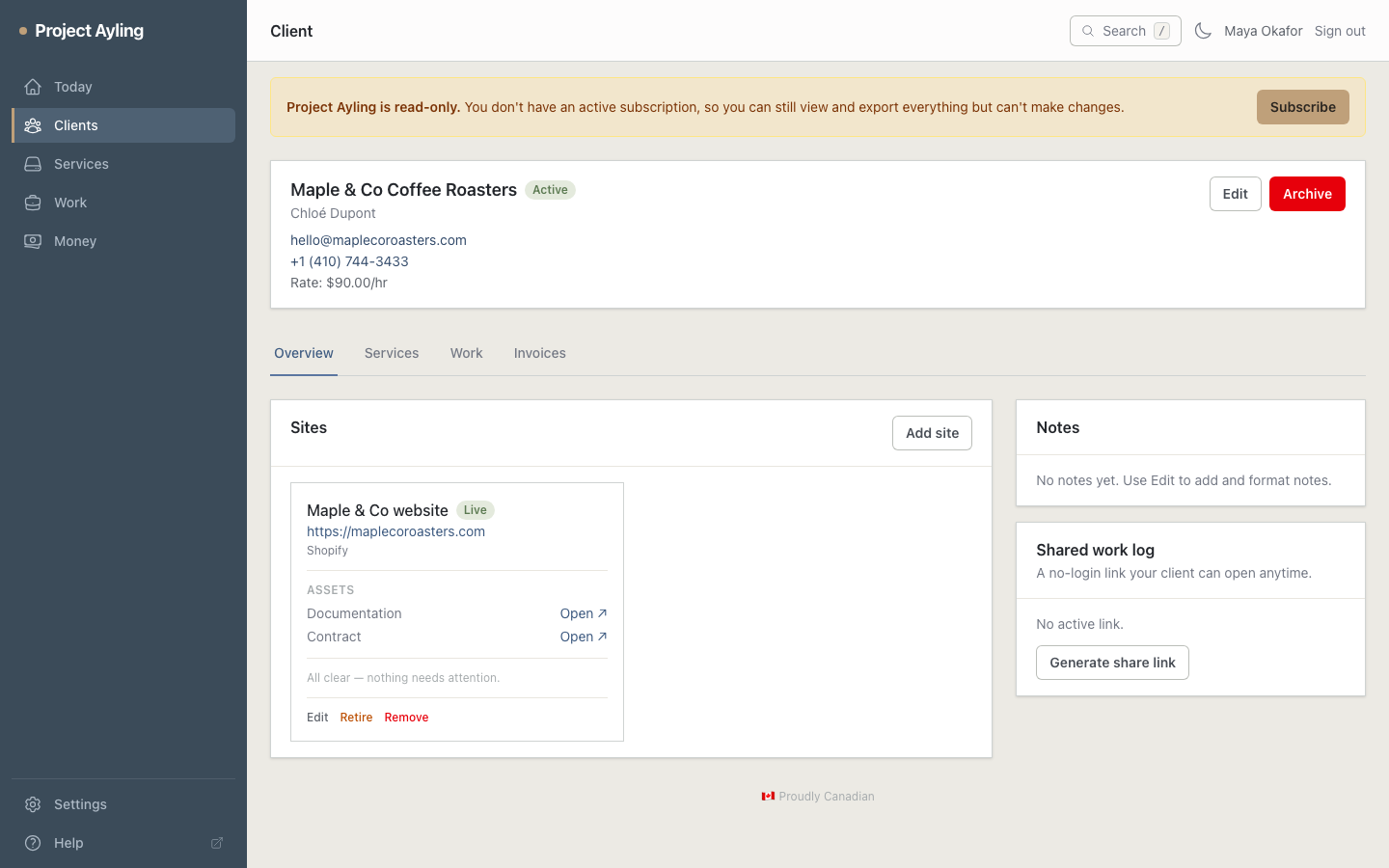Edit the Maple & Co Coffee Roasters client
Screen dimensions: 1389x868
pos(1236,194)
